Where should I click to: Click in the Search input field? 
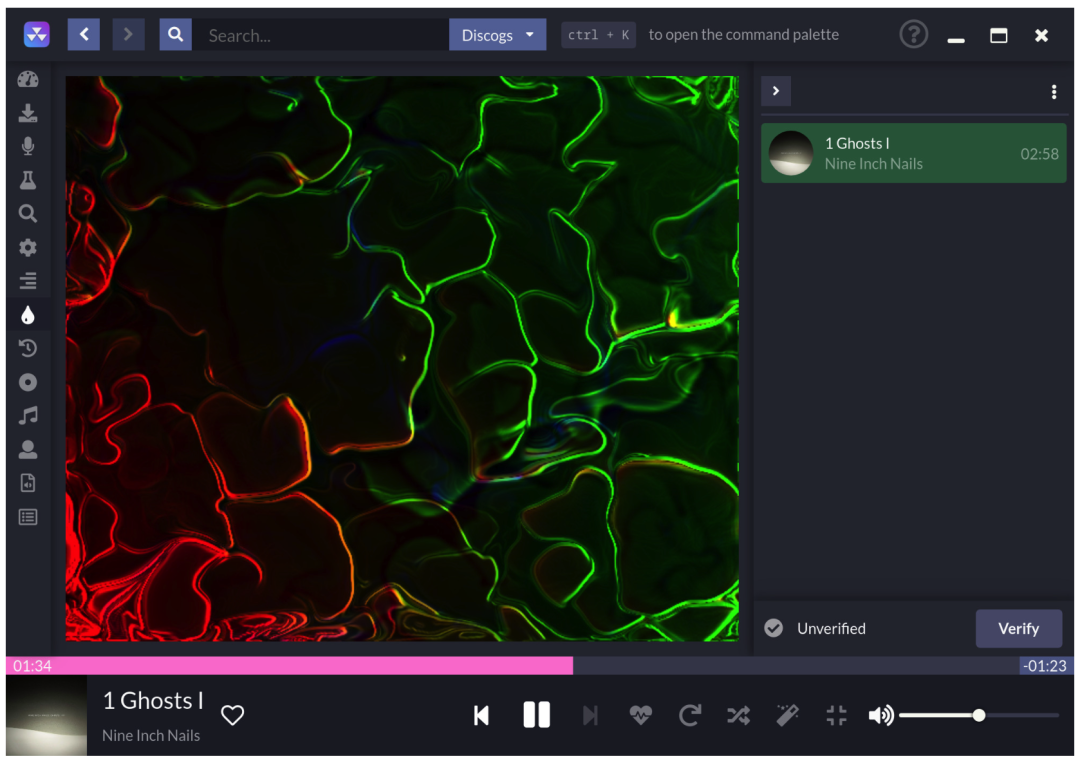(321, 34)
